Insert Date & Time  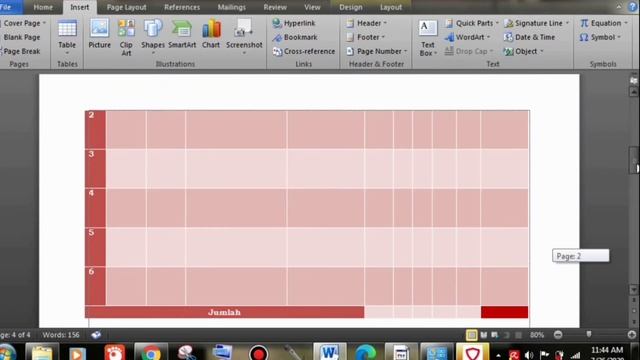529,37
